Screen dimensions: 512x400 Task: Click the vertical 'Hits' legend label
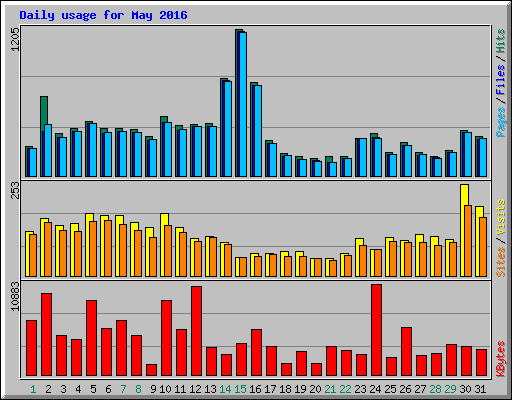500,41
